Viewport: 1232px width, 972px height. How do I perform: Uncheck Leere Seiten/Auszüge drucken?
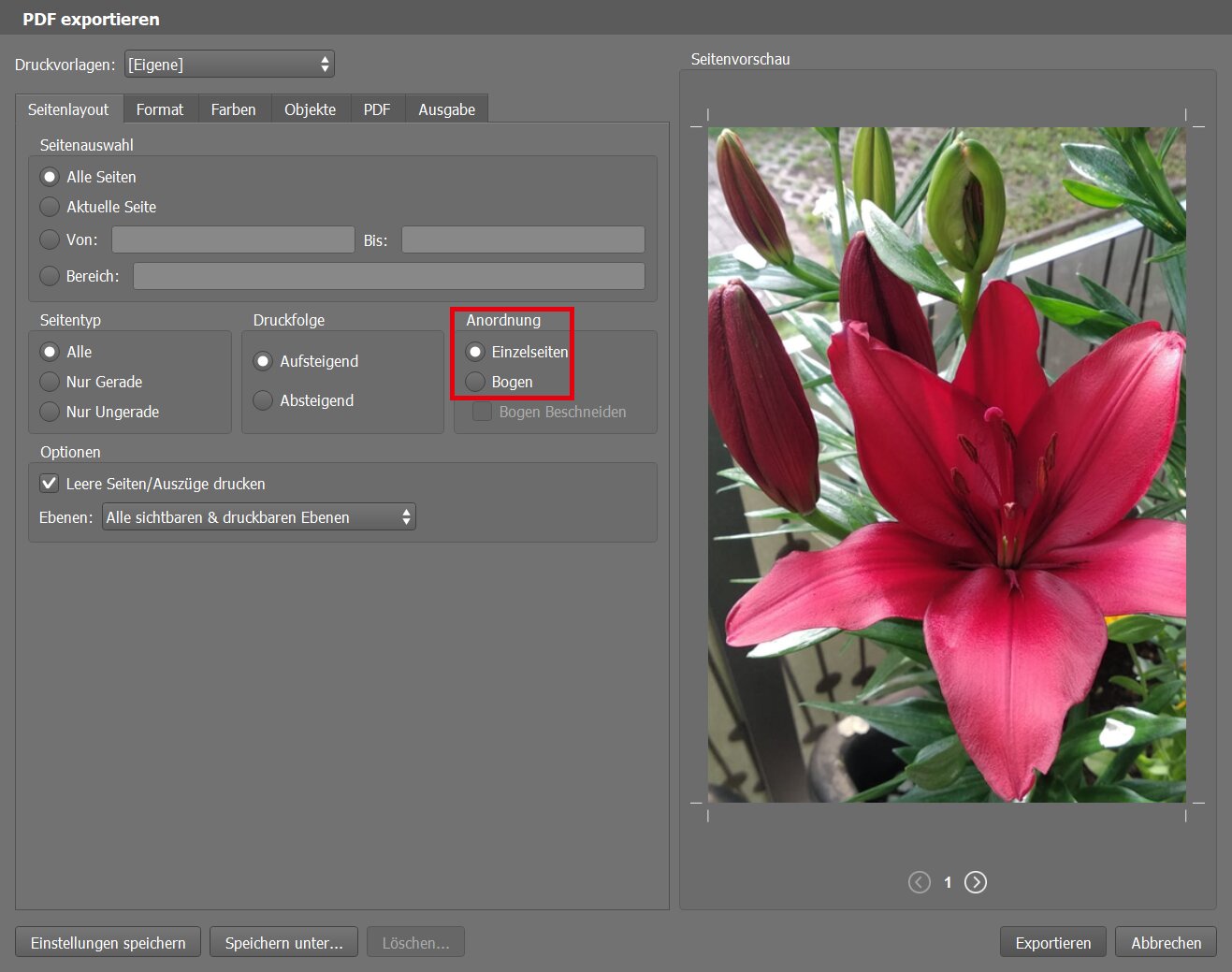tap(50, 484)
